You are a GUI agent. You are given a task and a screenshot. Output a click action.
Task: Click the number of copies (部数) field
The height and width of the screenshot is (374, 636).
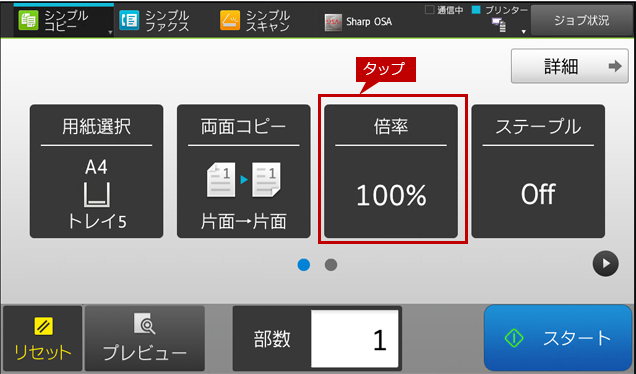[355, 339]
